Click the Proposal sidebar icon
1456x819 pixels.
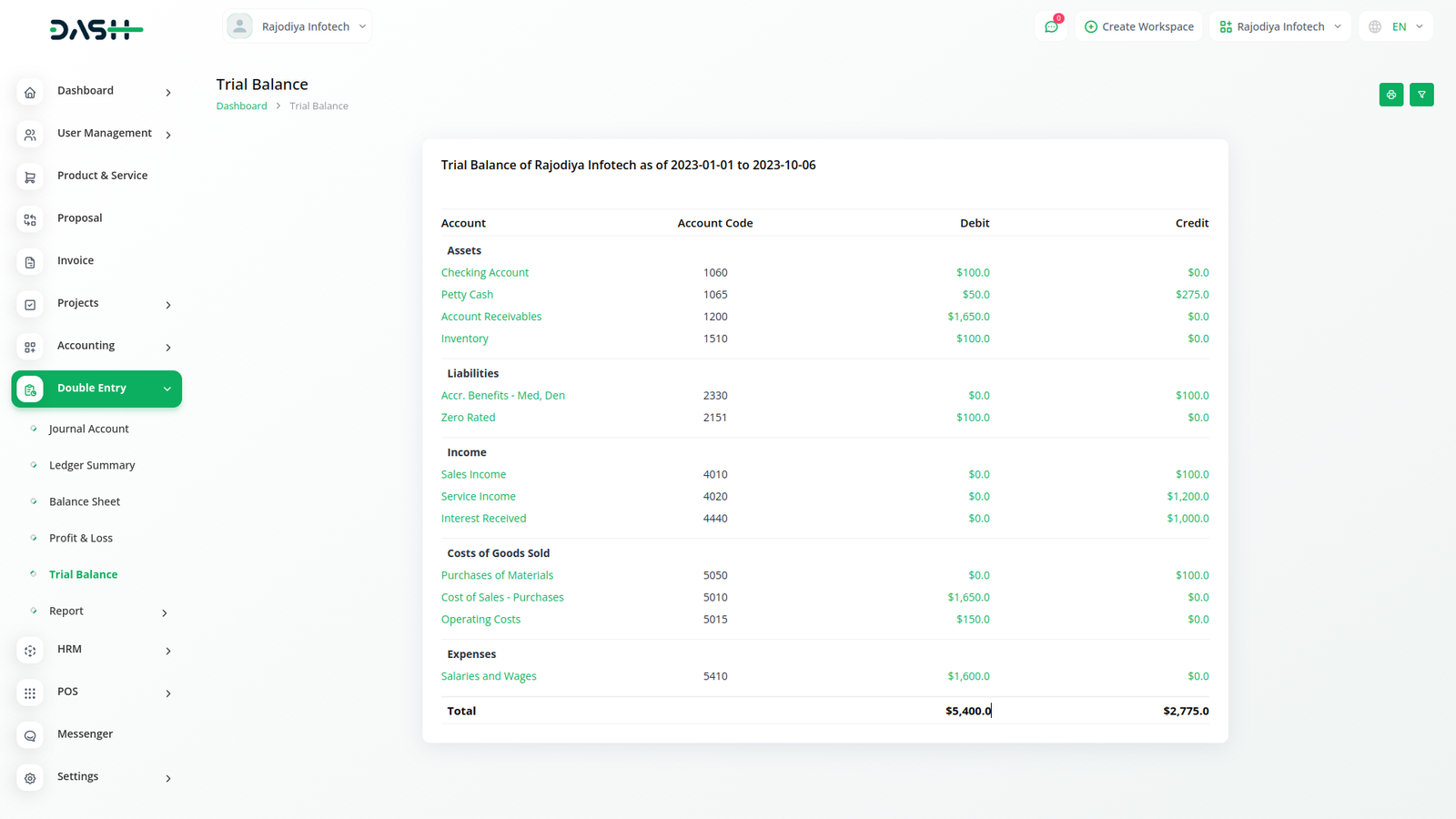point(30,219)
